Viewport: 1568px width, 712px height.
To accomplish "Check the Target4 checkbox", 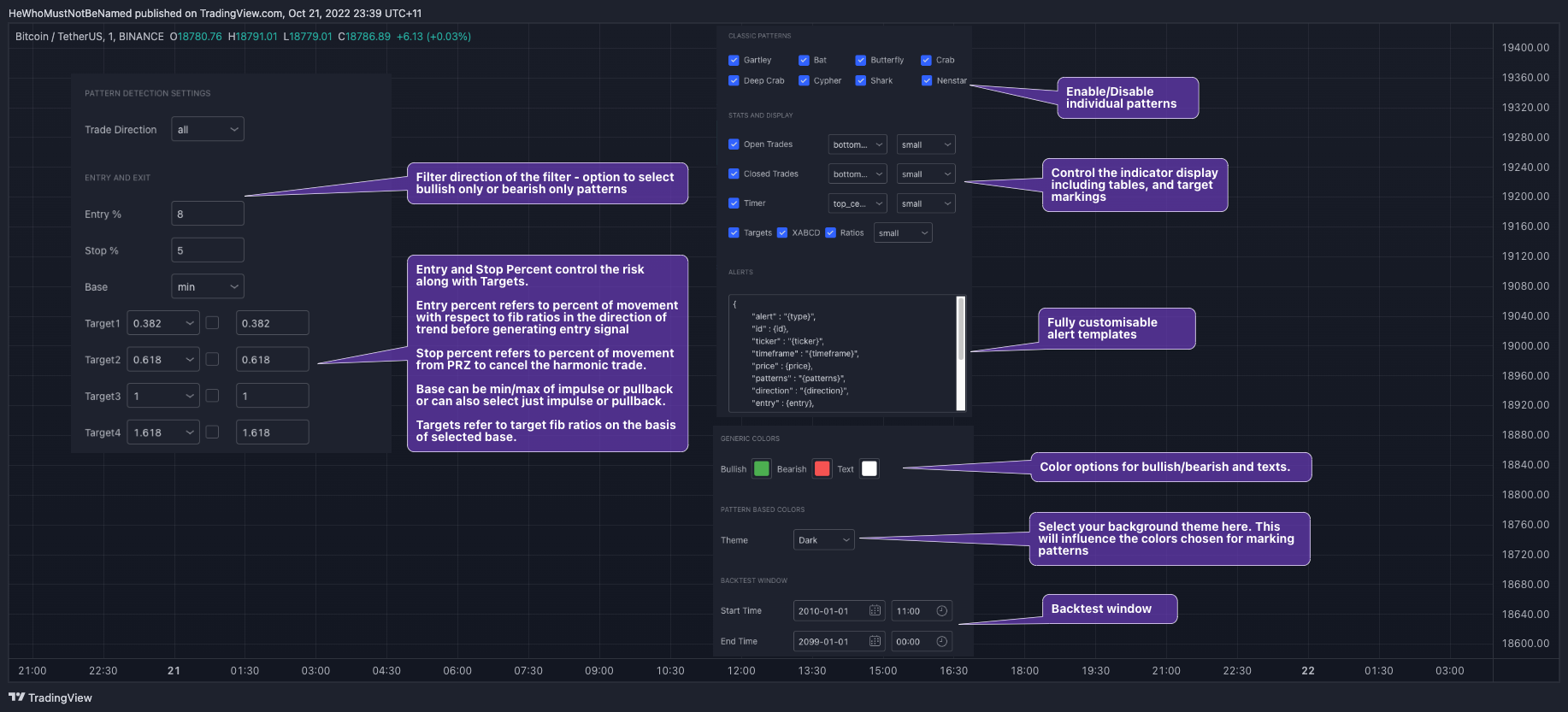I will (x=213, y=432).
